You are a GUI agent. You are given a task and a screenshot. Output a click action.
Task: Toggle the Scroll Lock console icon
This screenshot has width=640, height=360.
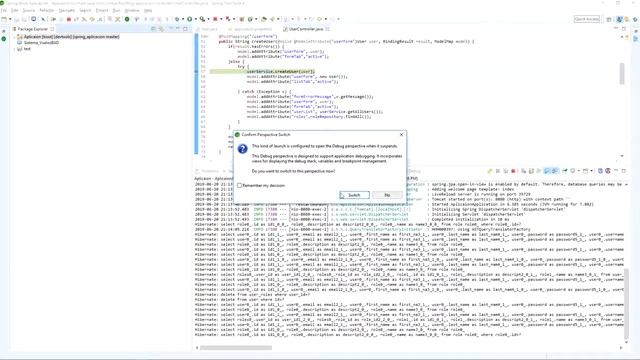(531, 171)
